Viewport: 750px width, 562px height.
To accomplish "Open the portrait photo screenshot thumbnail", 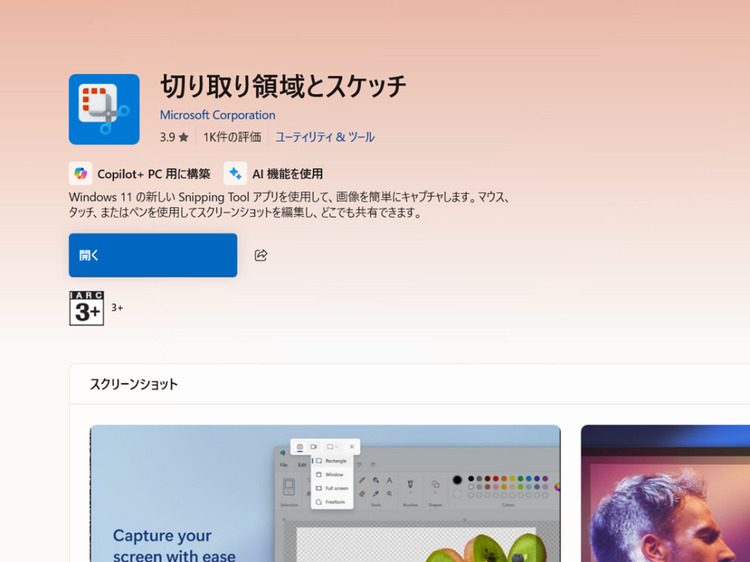I will [x=665, y=493].
